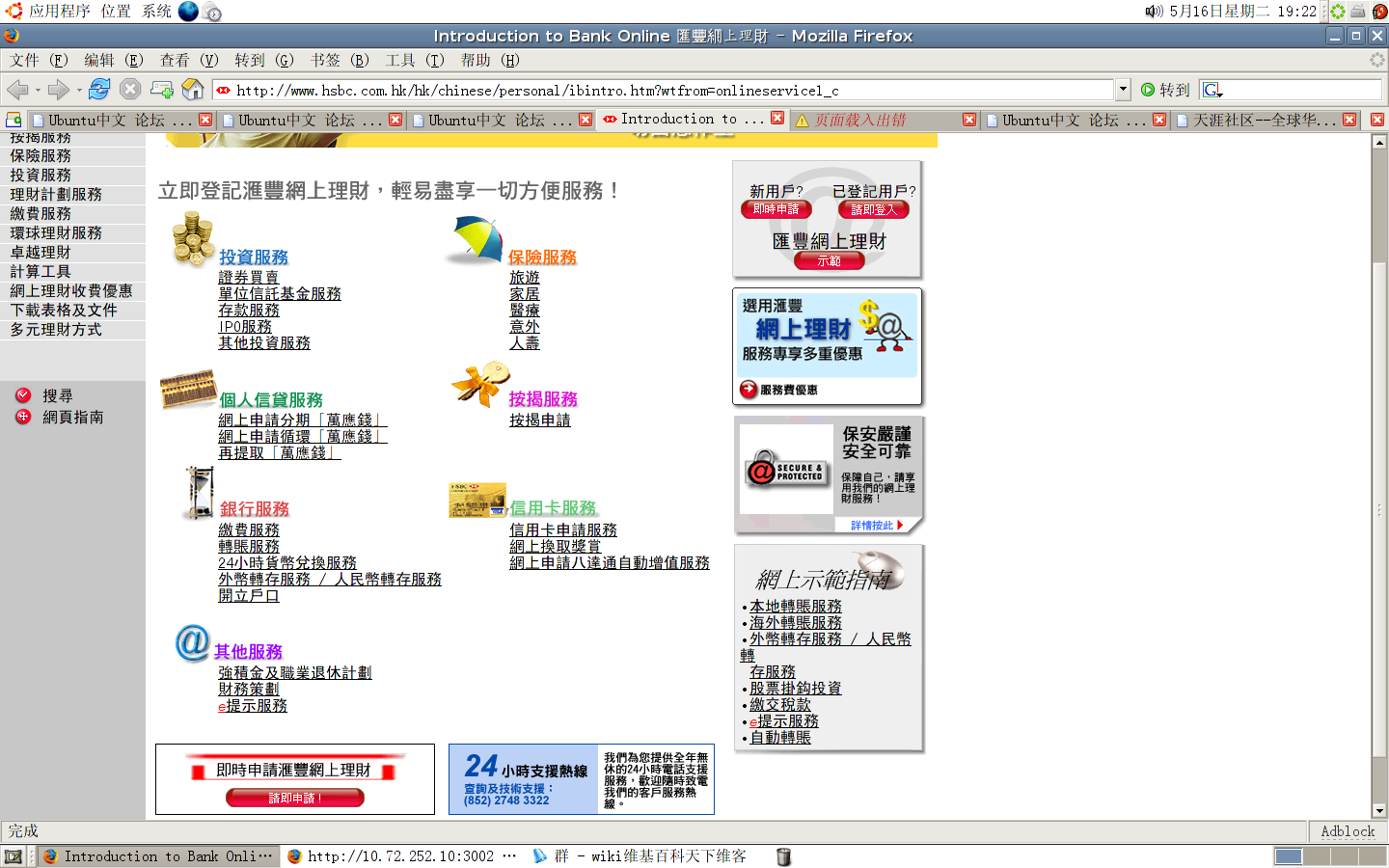Go to the home page icon

click(x=193, y=90)
